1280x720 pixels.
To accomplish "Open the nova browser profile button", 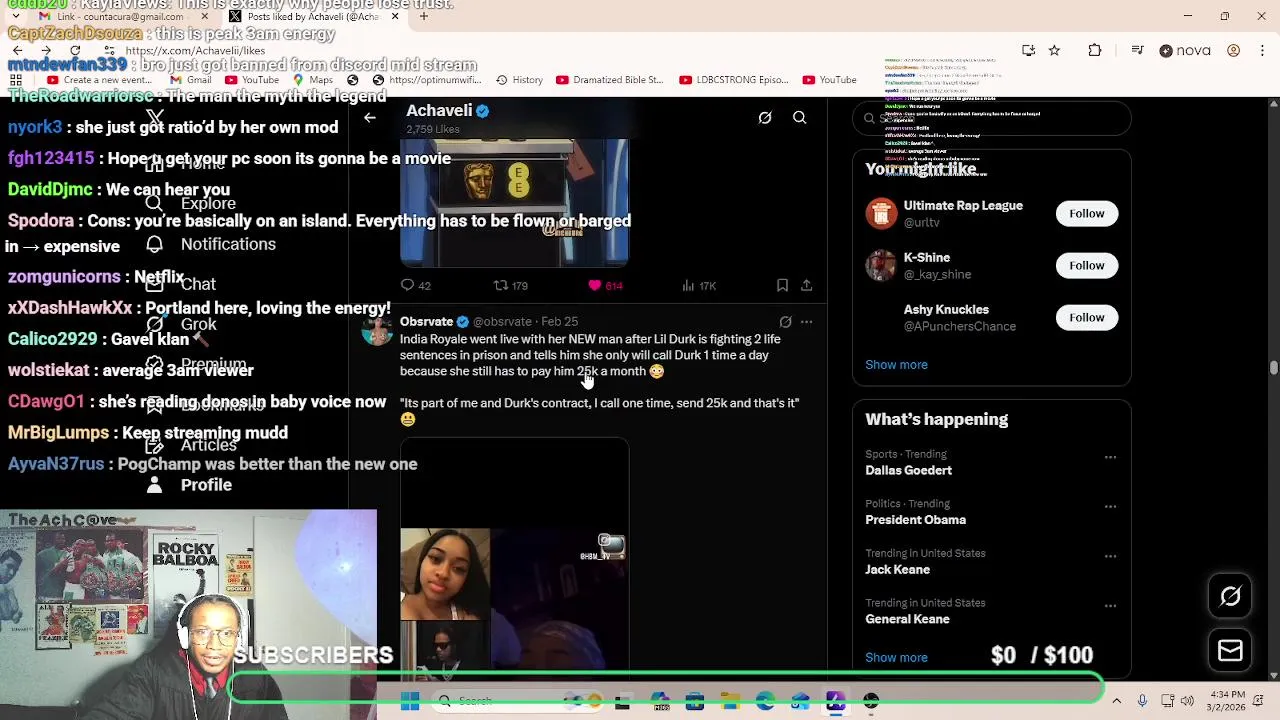I will [x=1185, y=50].
